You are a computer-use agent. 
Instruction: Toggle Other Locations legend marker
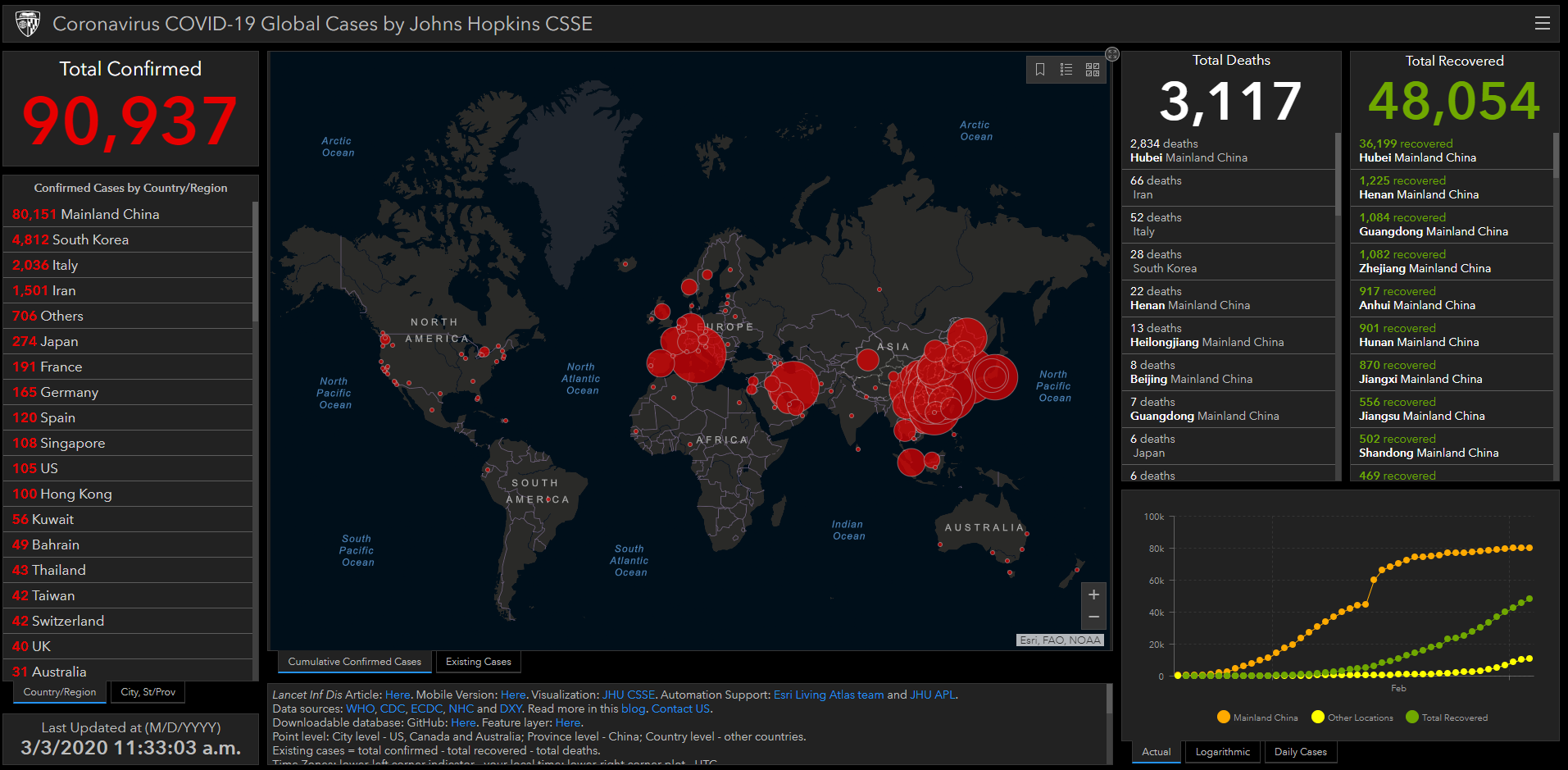tap(1318, 717)
